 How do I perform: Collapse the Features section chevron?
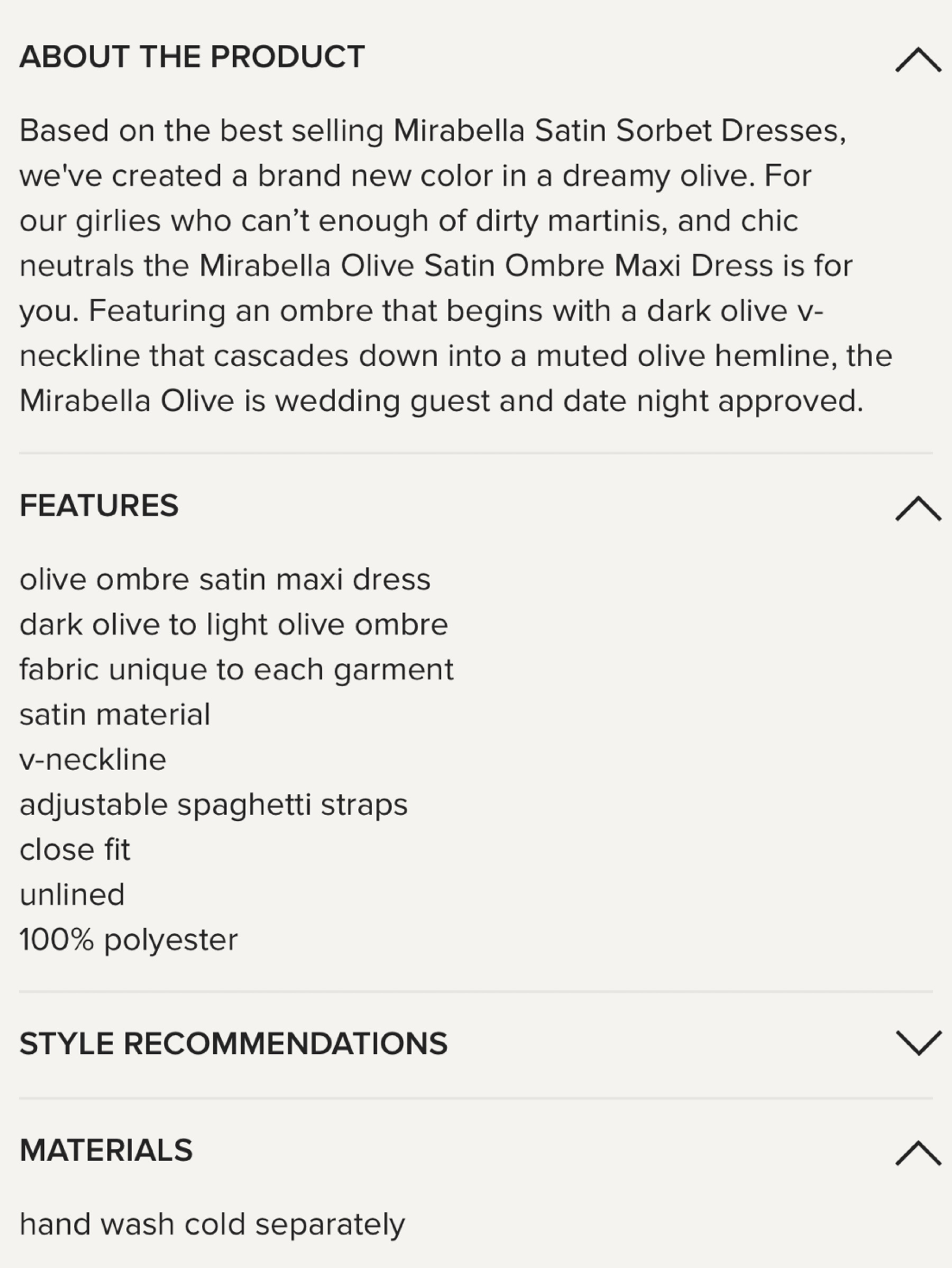(918, 508)
